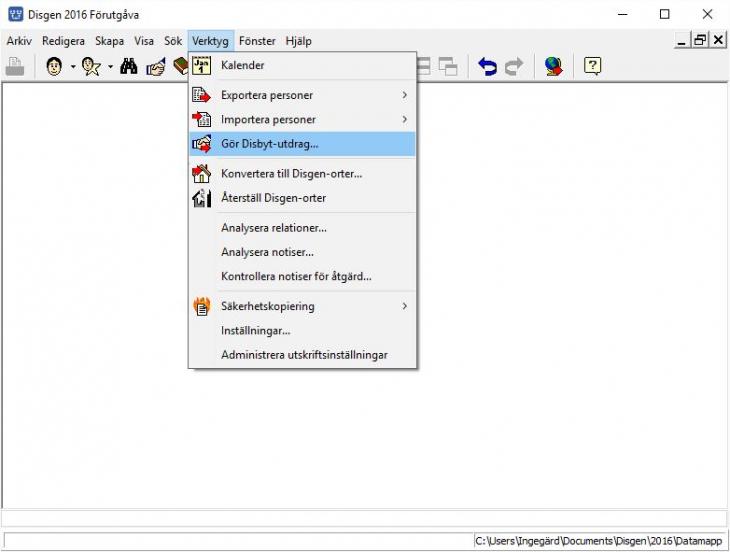
Task: Click the Säkerhetskopiering backup icon
Action: 201,306
